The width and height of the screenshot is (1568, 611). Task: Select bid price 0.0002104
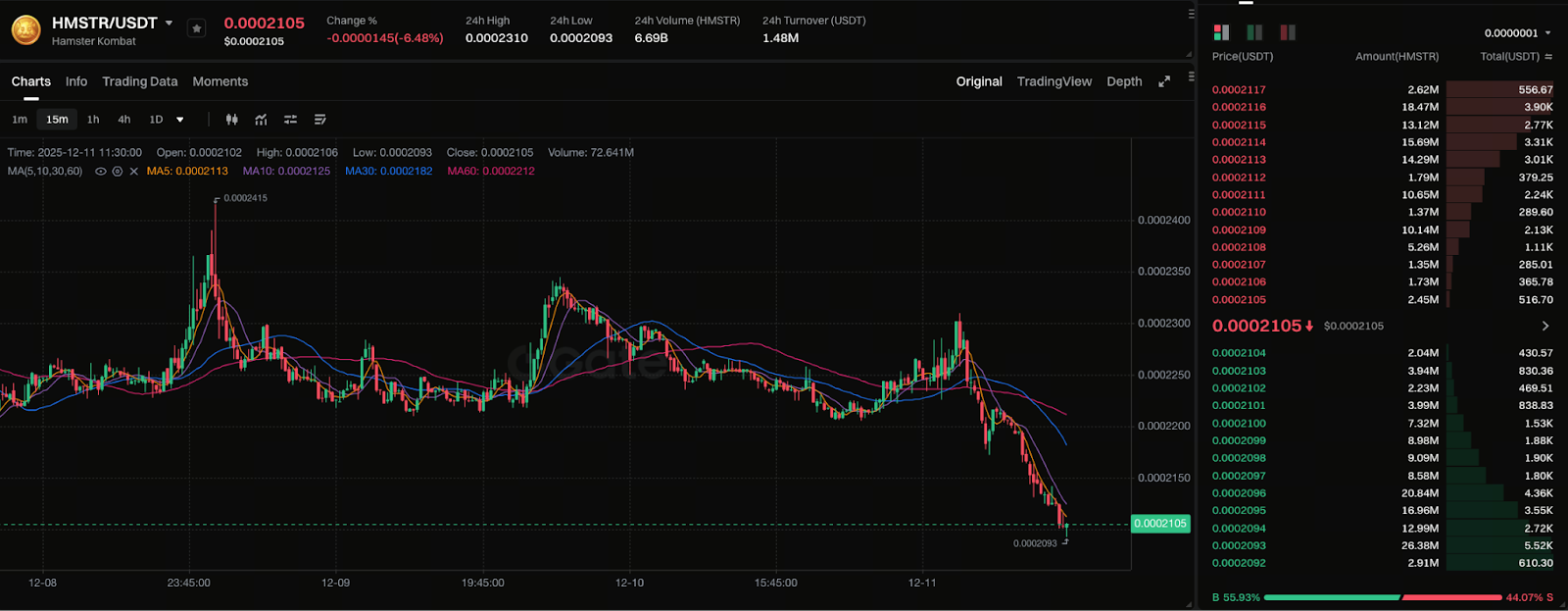[x=1239, y=353]
